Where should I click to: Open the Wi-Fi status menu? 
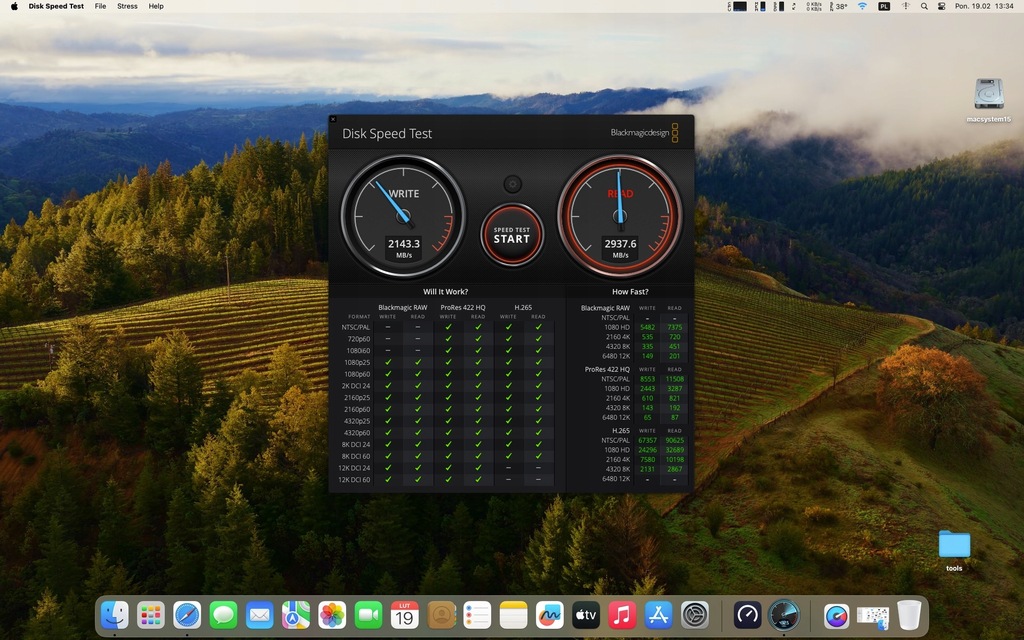862,6
